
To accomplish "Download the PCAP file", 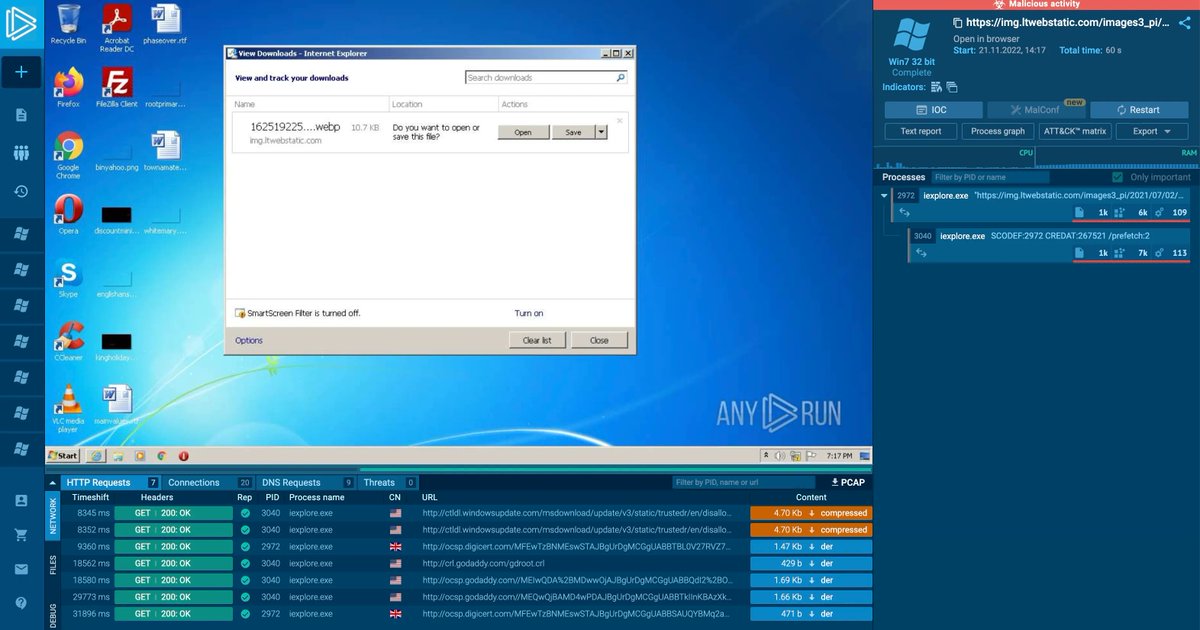I will pyautogui.click(x=848, y=482).
